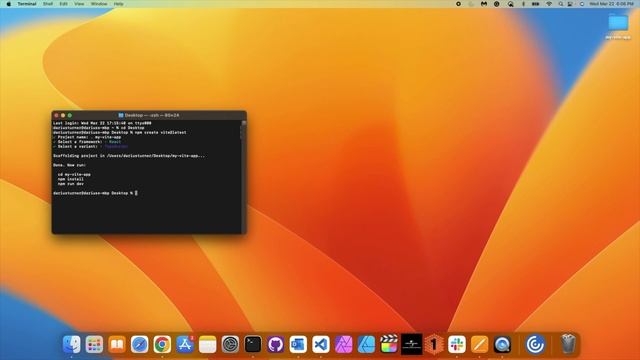This screenshot has width=640, height=360.
Task: Open the Pages app in the Dock
Action: point(480,344)
